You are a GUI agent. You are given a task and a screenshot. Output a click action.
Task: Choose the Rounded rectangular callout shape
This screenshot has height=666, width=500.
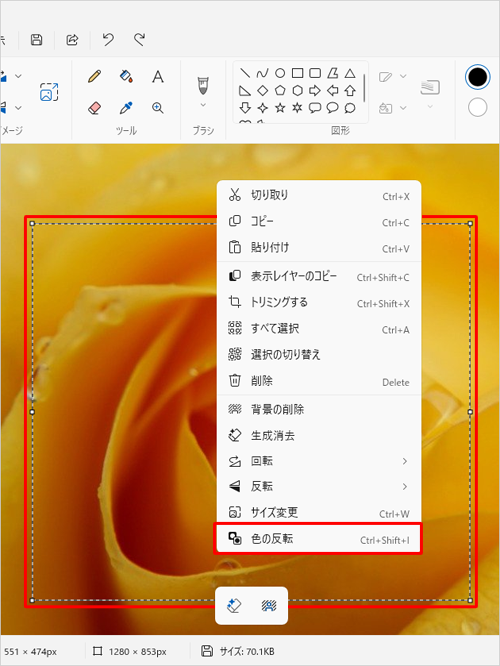[x=315, y=108]
